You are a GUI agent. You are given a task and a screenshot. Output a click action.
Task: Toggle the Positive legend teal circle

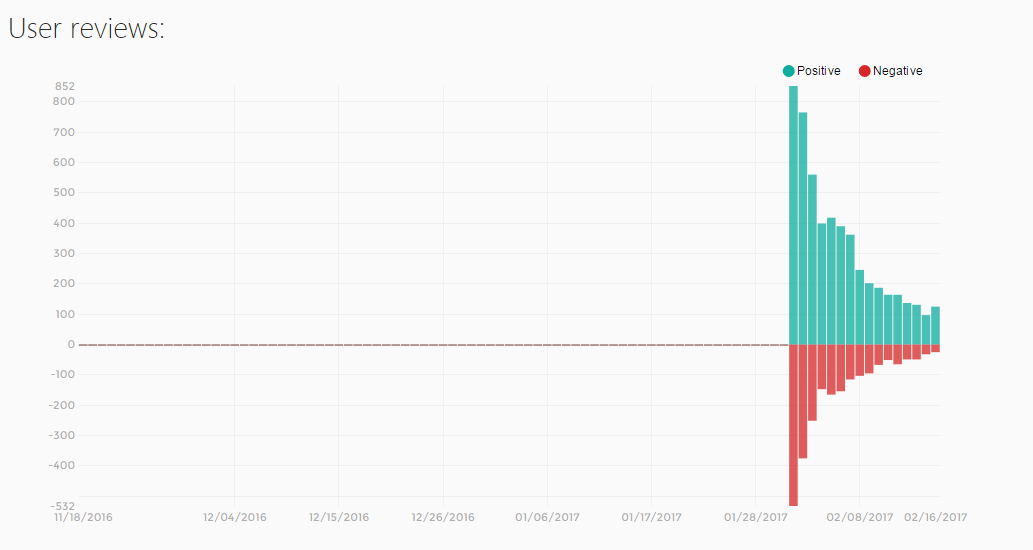(x=789, y=71)
